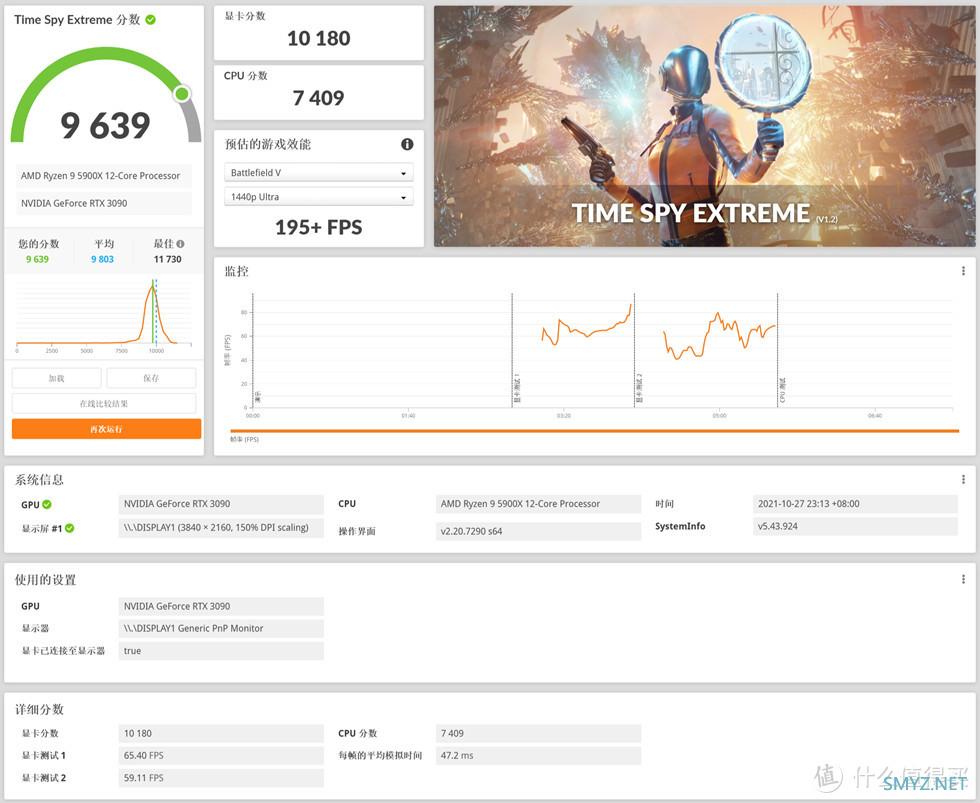This screenshot has width=980, height=803.
Task: Click the 'true' value field
Action: point(221,651)
